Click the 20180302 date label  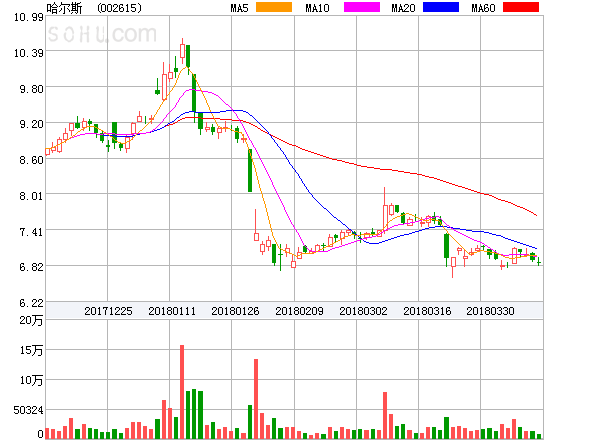(363, 311)
